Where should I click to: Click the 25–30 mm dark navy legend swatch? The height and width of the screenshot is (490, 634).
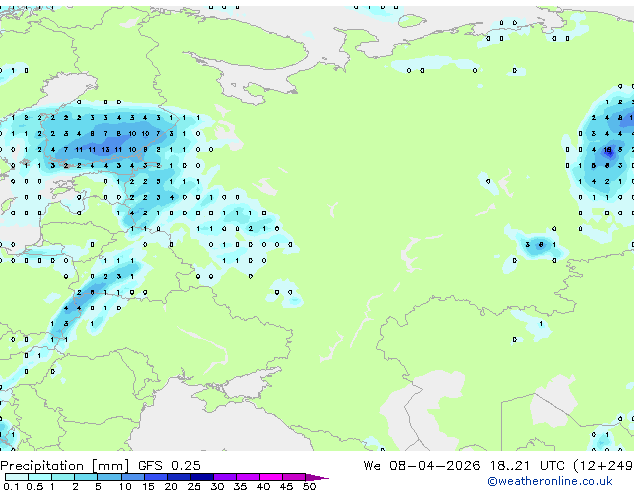202,477
